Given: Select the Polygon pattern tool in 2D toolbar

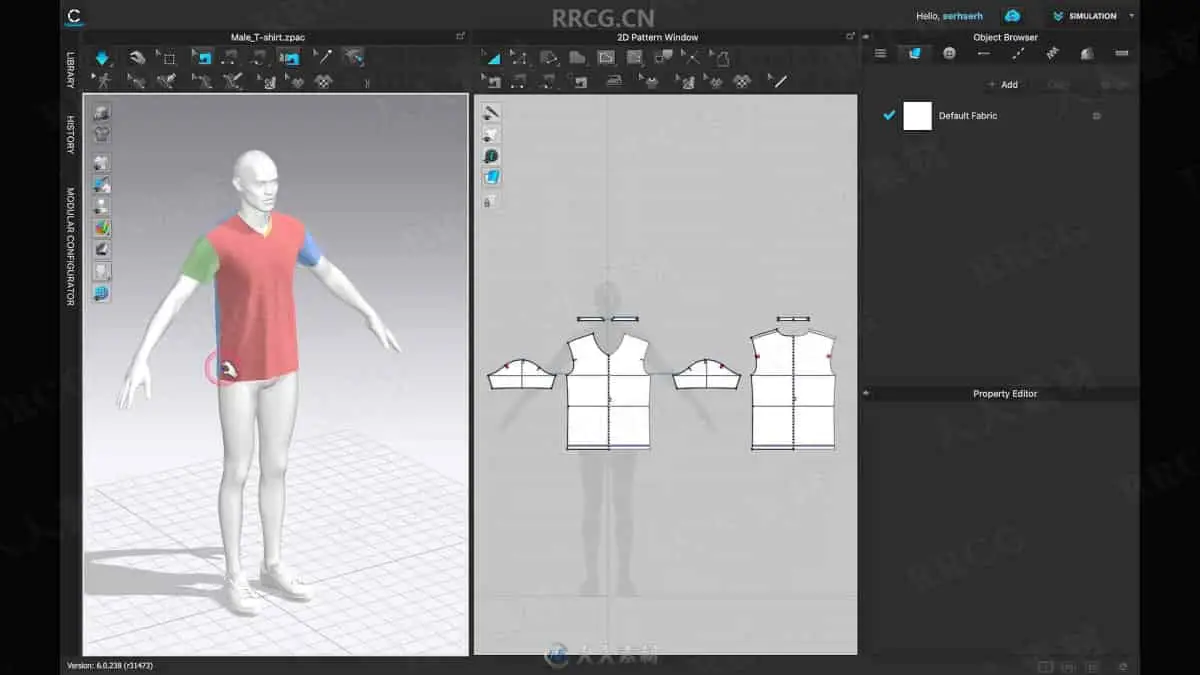Looking at the screenshot, I should click(x=577, y=58).
